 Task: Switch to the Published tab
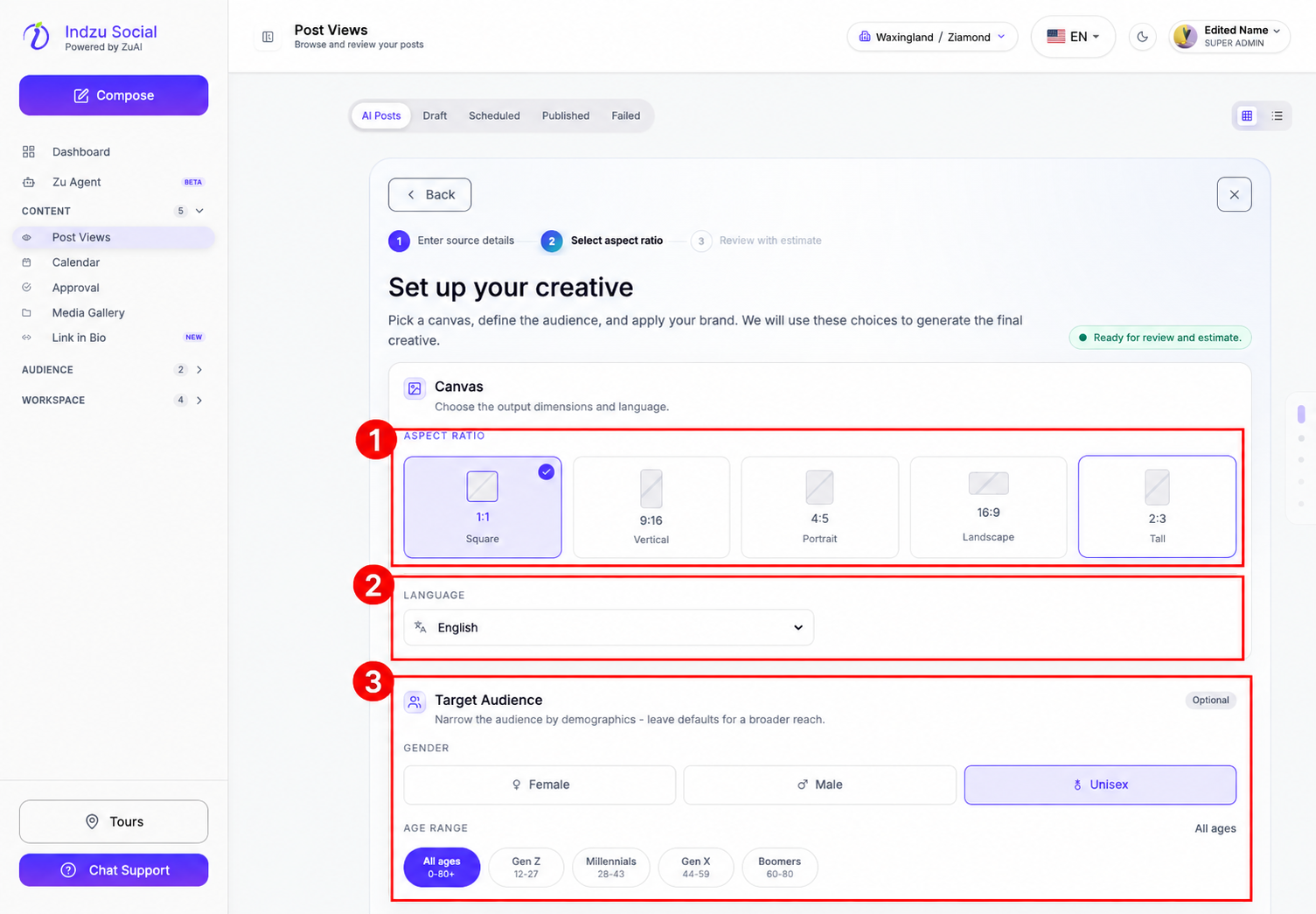point(566,115)
